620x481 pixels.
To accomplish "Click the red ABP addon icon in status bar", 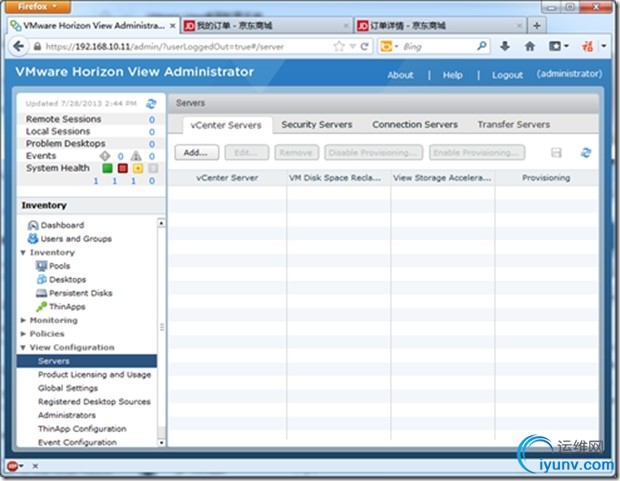I will coord(13,466).
